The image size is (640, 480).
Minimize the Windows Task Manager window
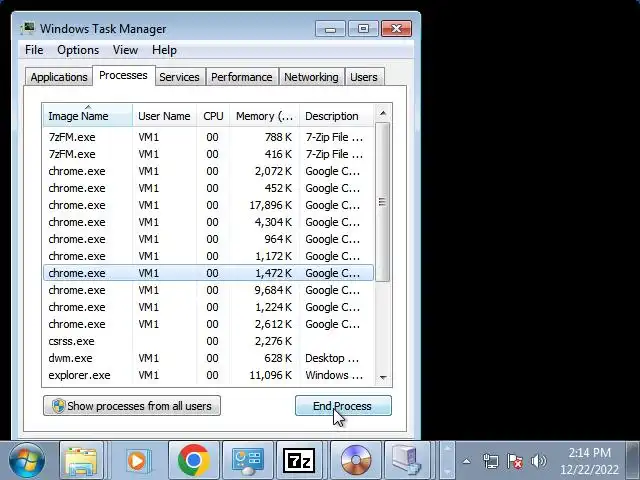tap(330, 29)
